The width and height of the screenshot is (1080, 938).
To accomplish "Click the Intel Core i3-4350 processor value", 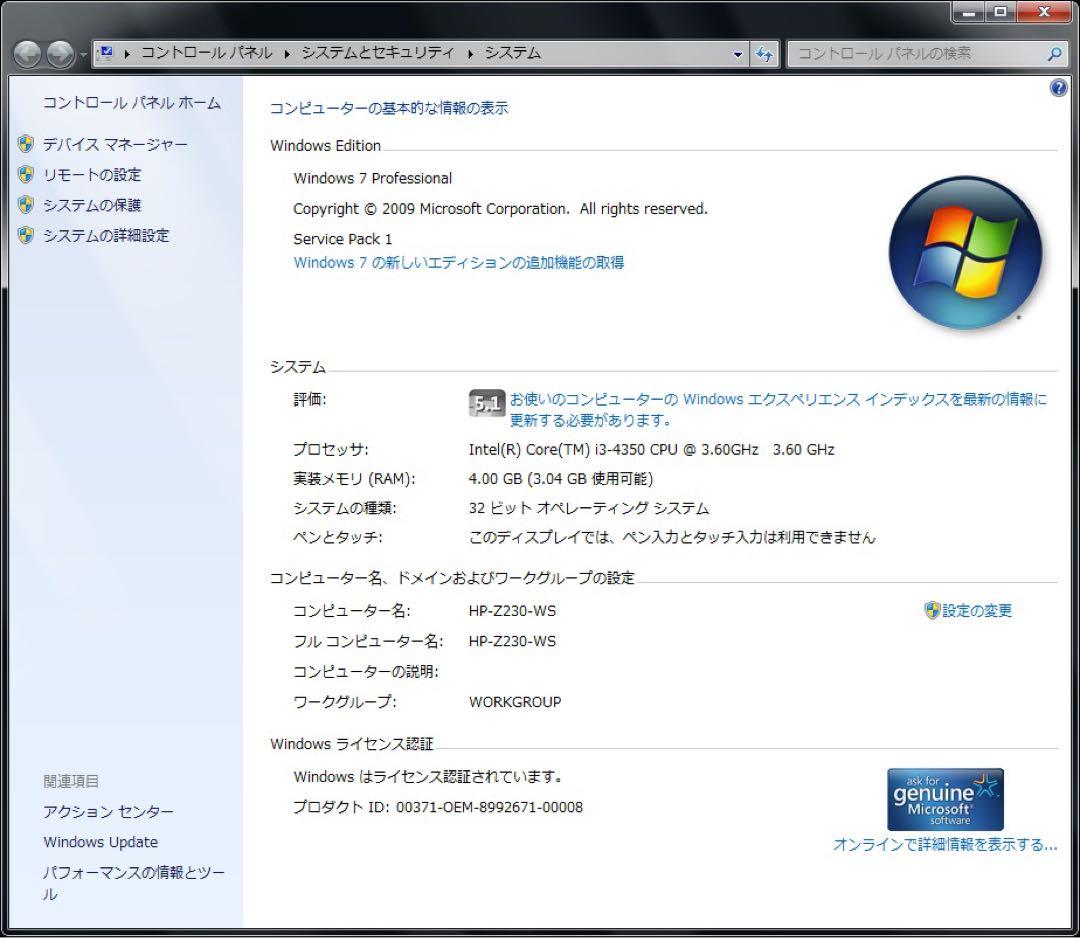I will pyautogui.click(x=652, y=450).
